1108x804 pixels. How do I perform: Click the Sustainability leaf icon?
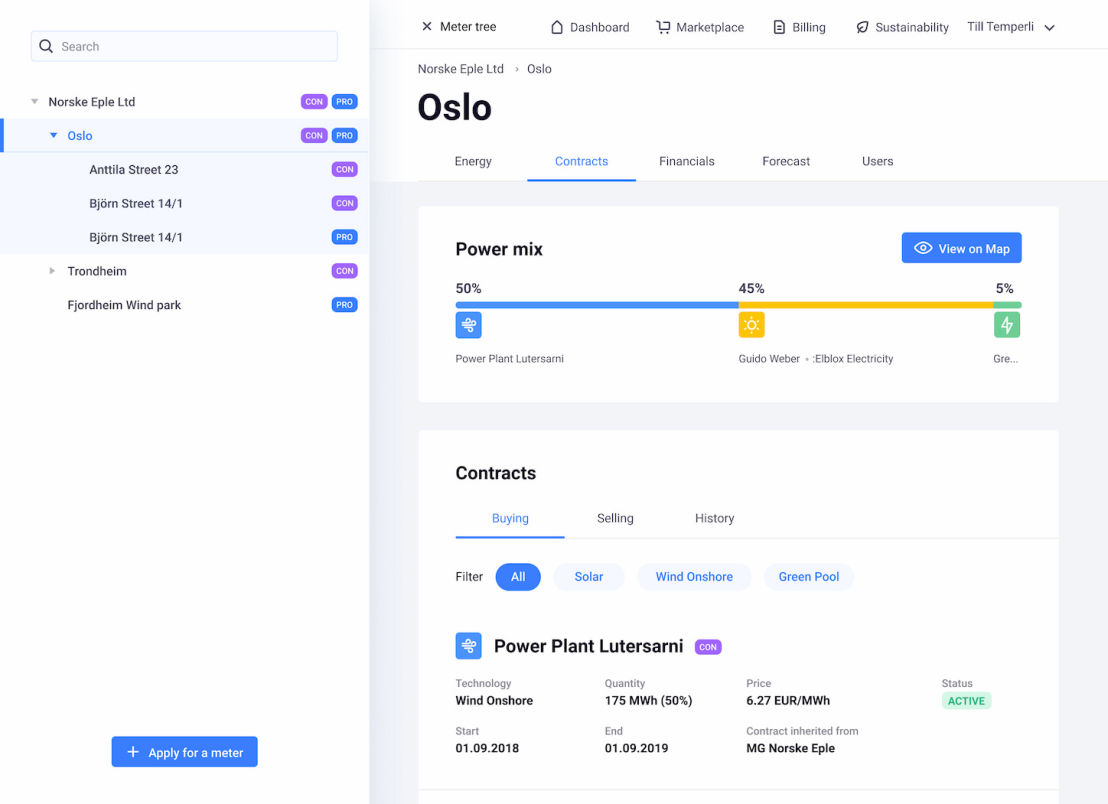click(x=862, y=27)
